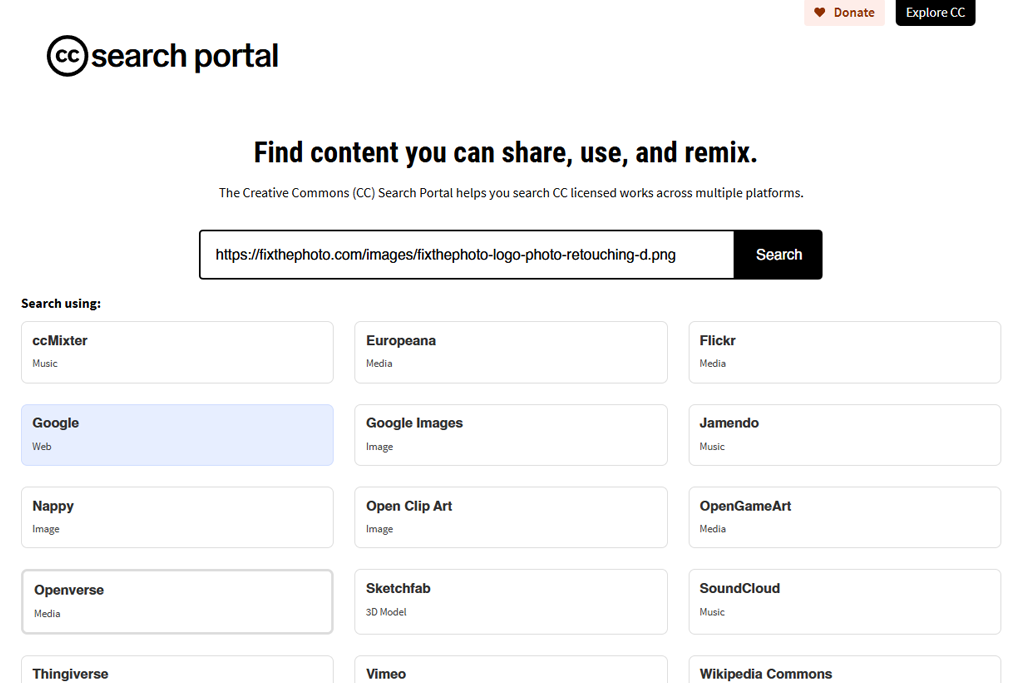Focus the search query input field
This screenshot has width=1024, height=683.
(x=466, y=255)
